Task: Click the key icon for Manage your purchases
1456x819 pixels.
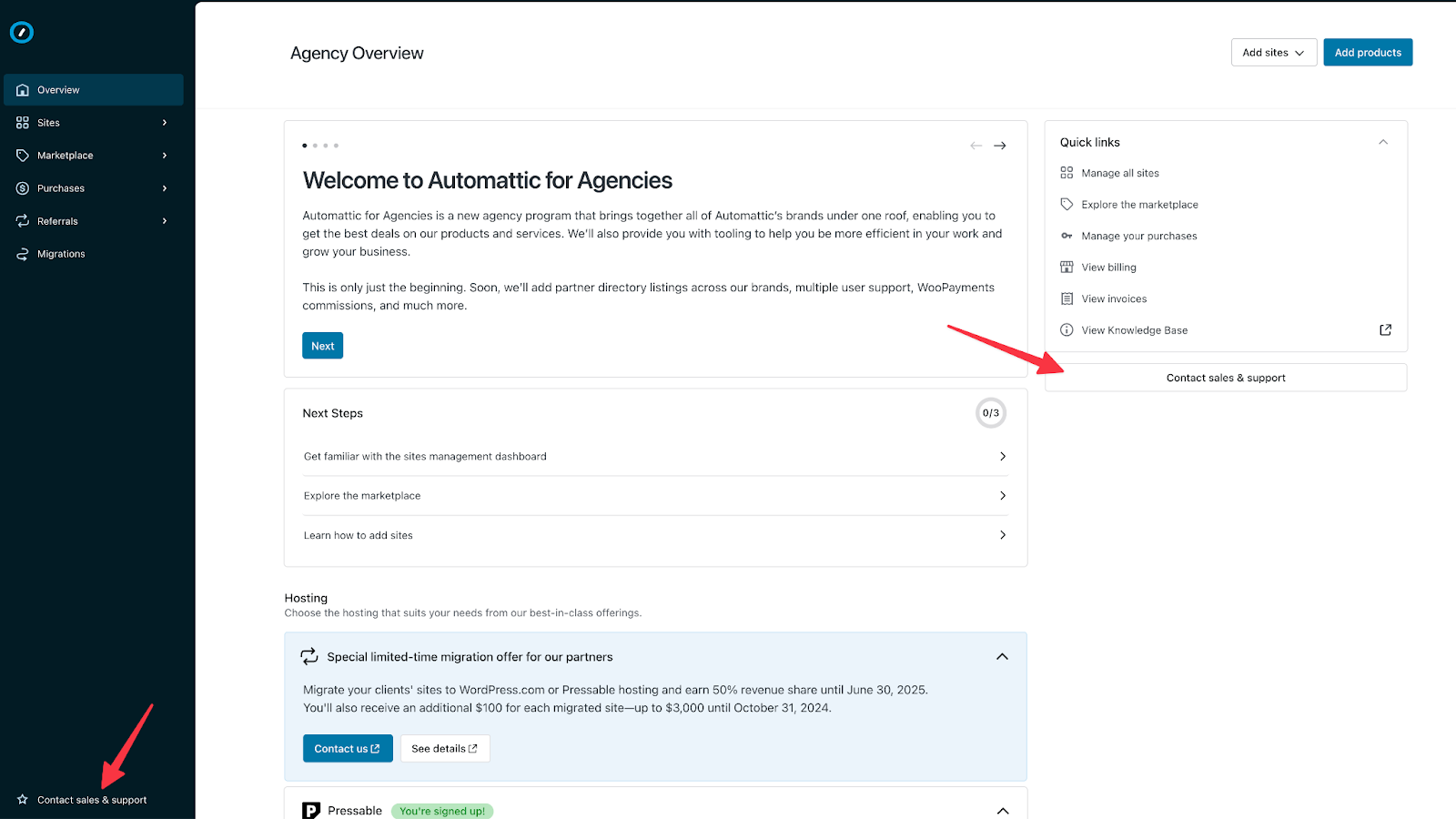Action: 1067,236
